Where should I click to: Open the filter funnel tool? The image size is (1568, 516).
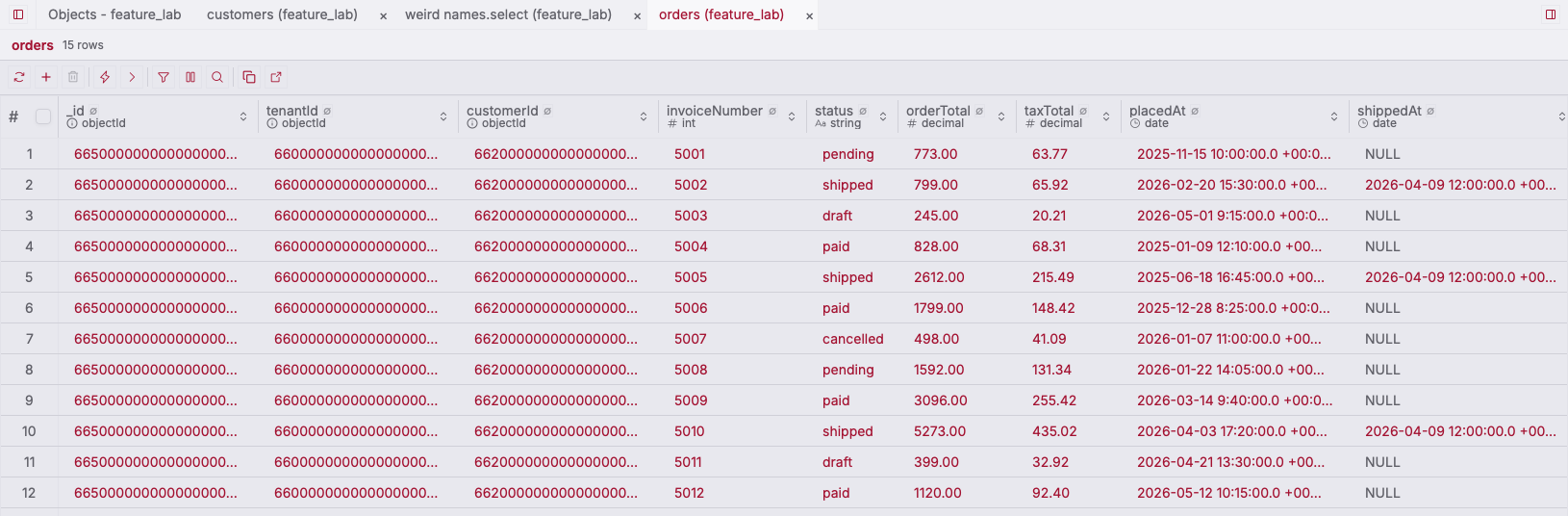click(164, 77)
